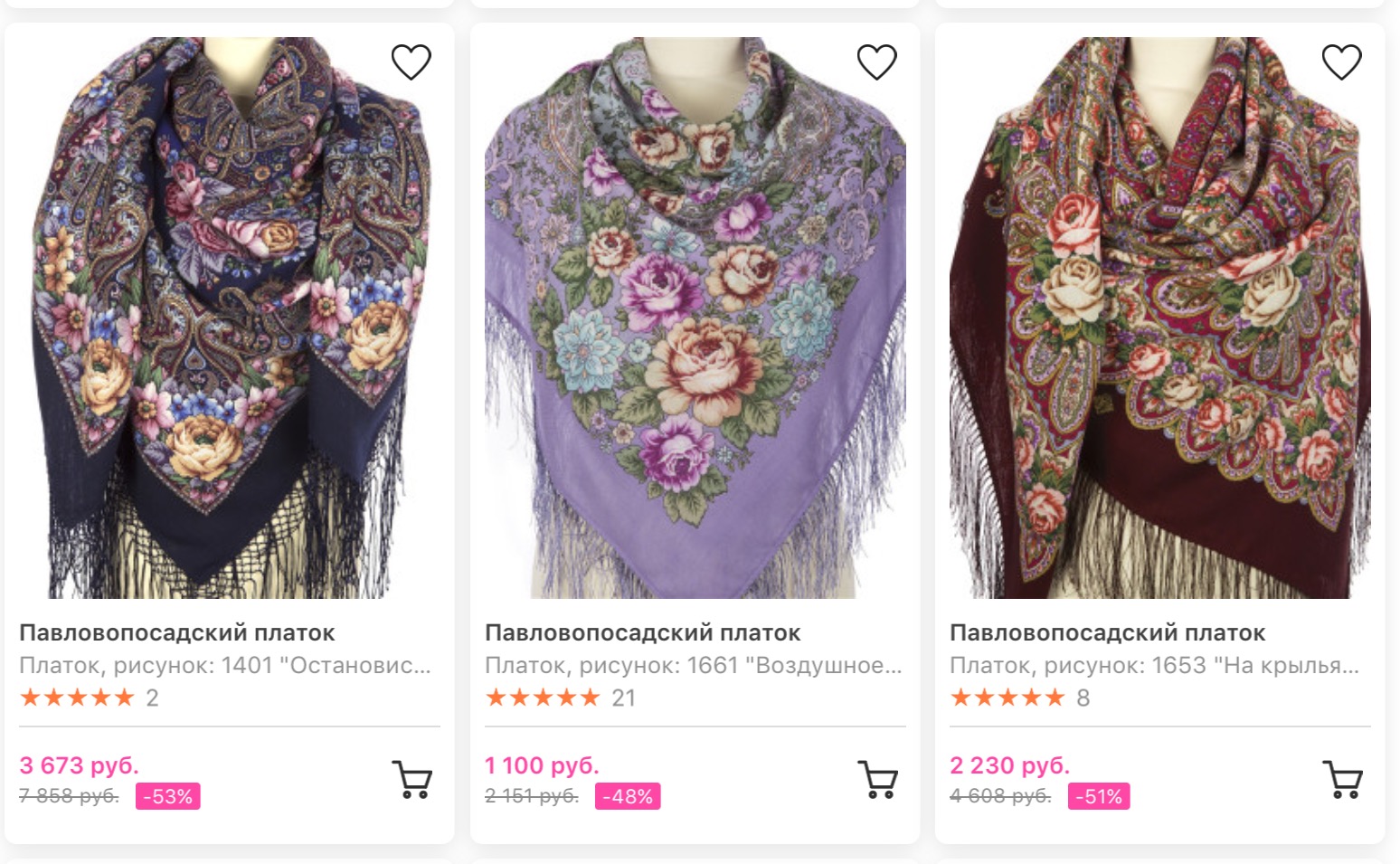This screenshot has width=1400, height=864.
Task: Click the 1 100 руб. price
Action: pos(542,765)
